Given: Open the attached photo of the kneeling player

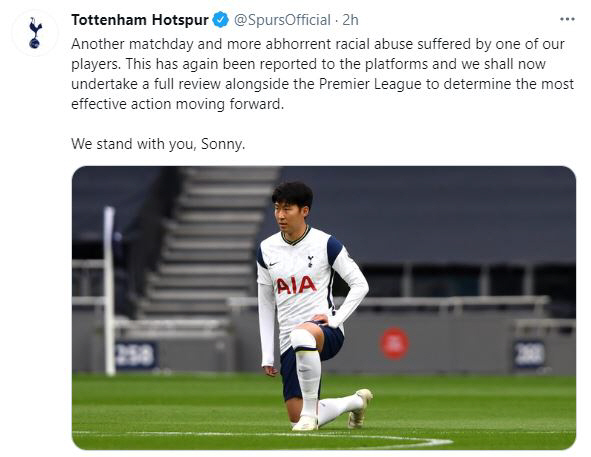Looking at the screenshot, I should 324,308.
